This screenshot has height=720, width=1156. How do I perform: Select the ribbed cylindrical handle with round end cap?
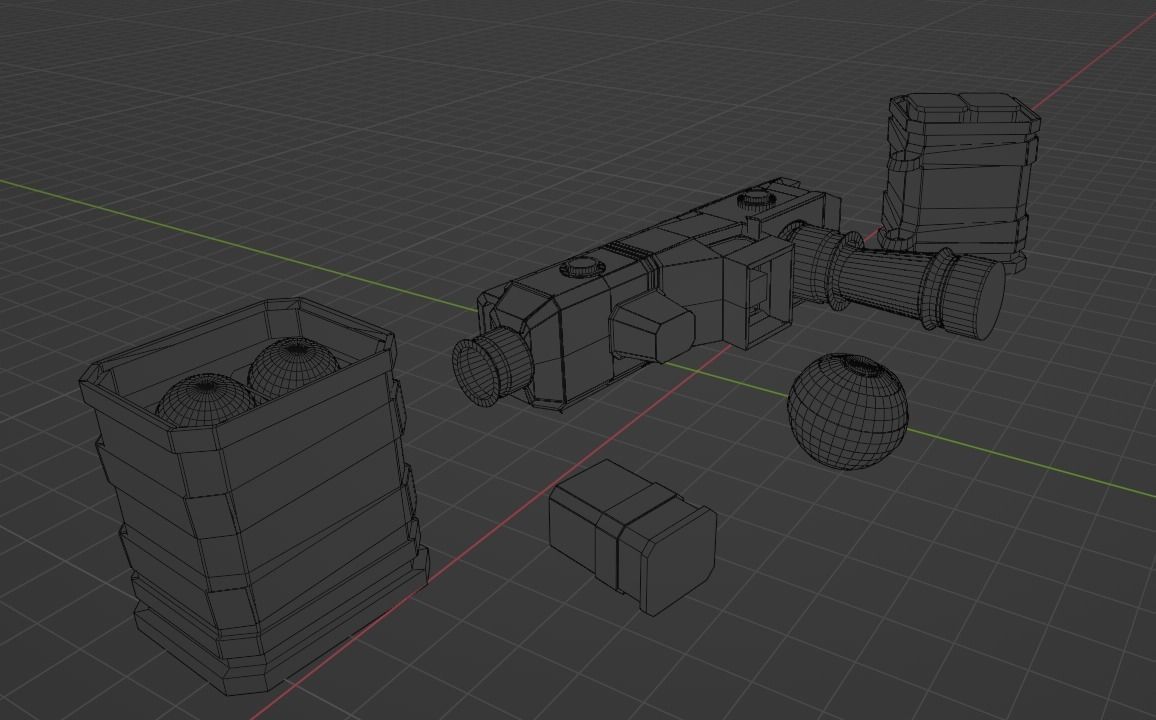(896, 280)
